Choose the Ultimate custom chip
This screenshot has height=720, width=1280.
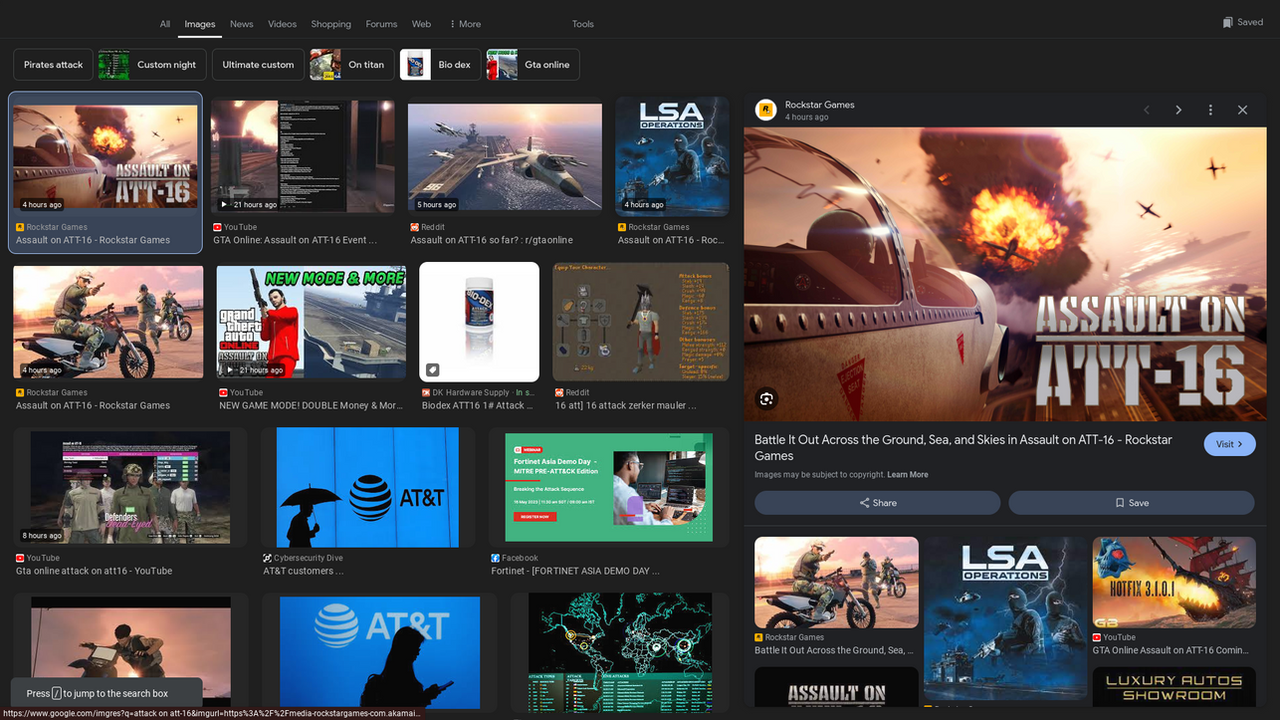[258, 65]
